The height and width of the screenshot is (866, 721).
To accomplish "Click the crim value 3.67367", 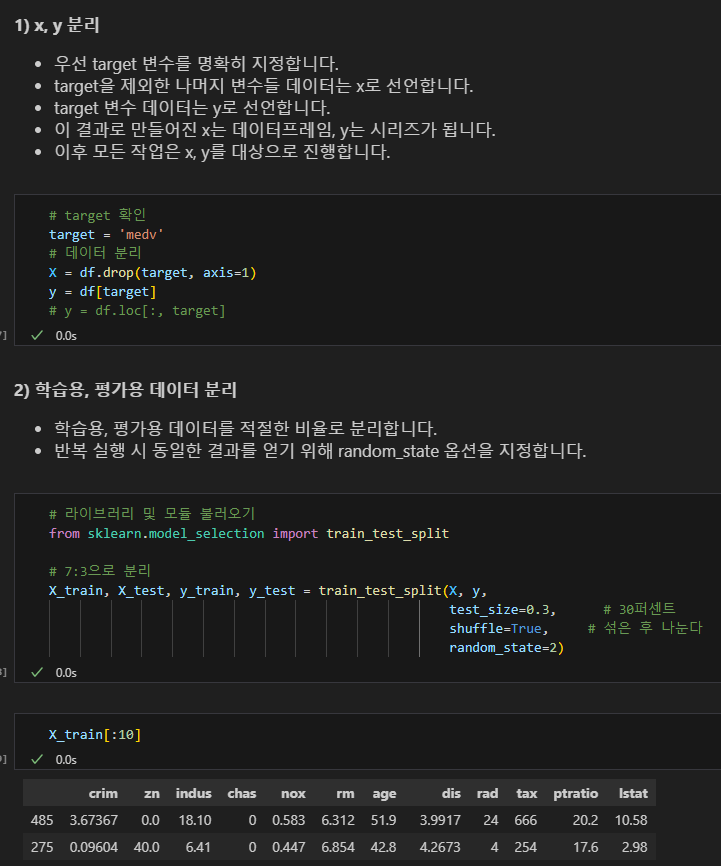I will [x=94, y=820].
